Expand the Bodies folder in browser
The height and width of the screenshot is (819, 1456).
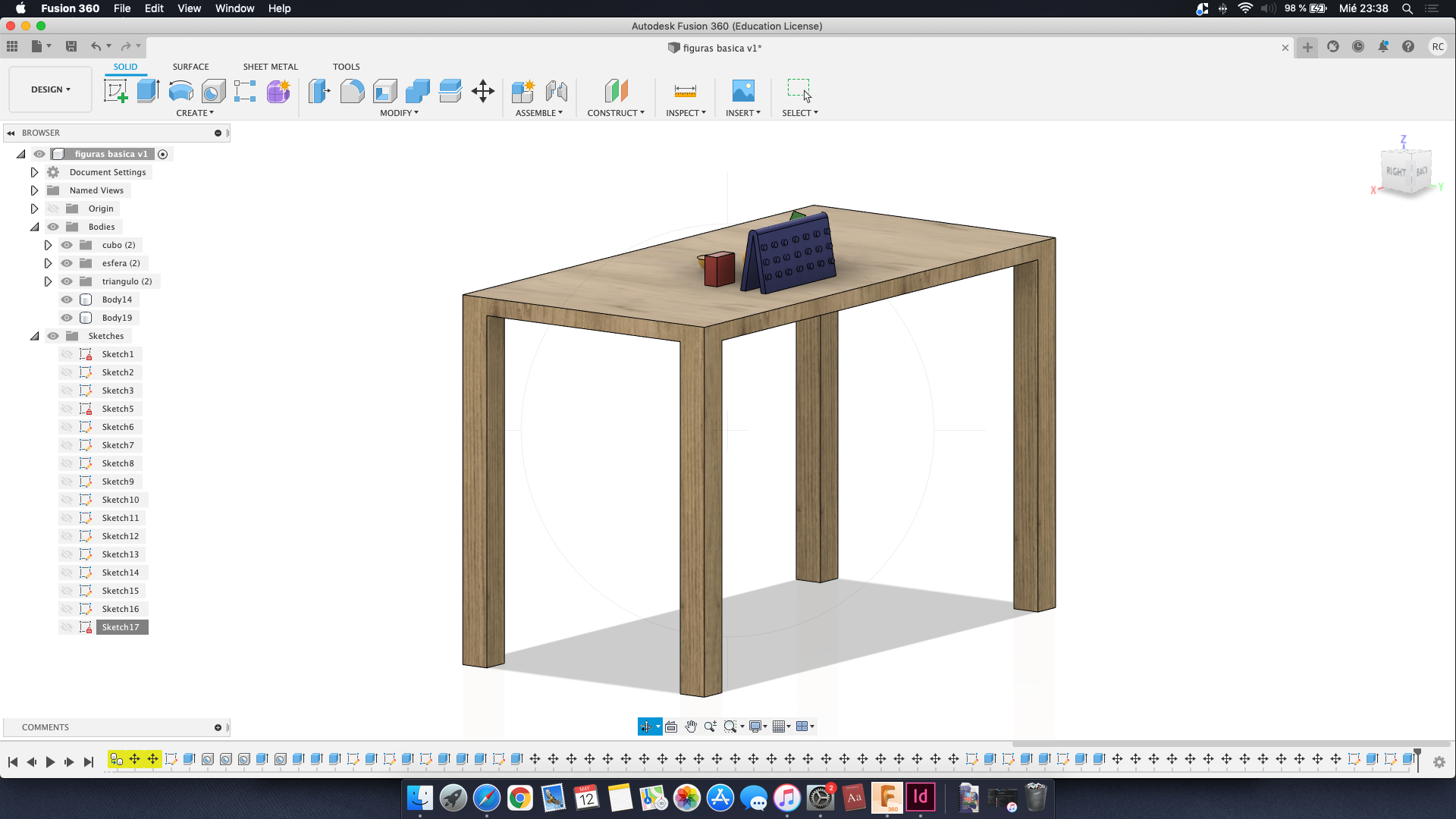34,227
